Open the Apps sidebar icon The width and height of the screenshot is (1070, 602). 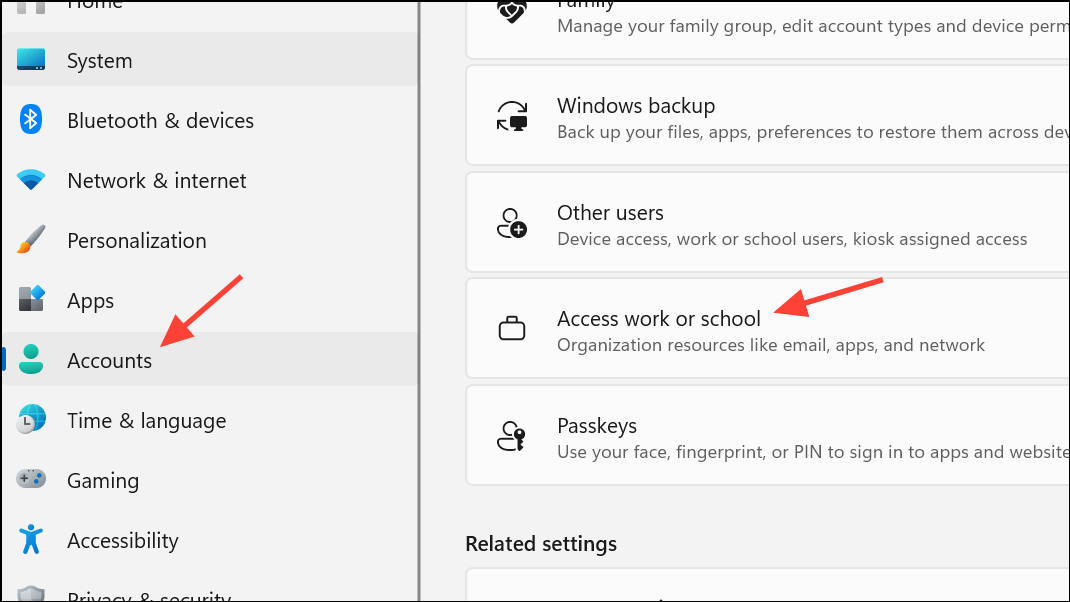click(x=31, y=299)
